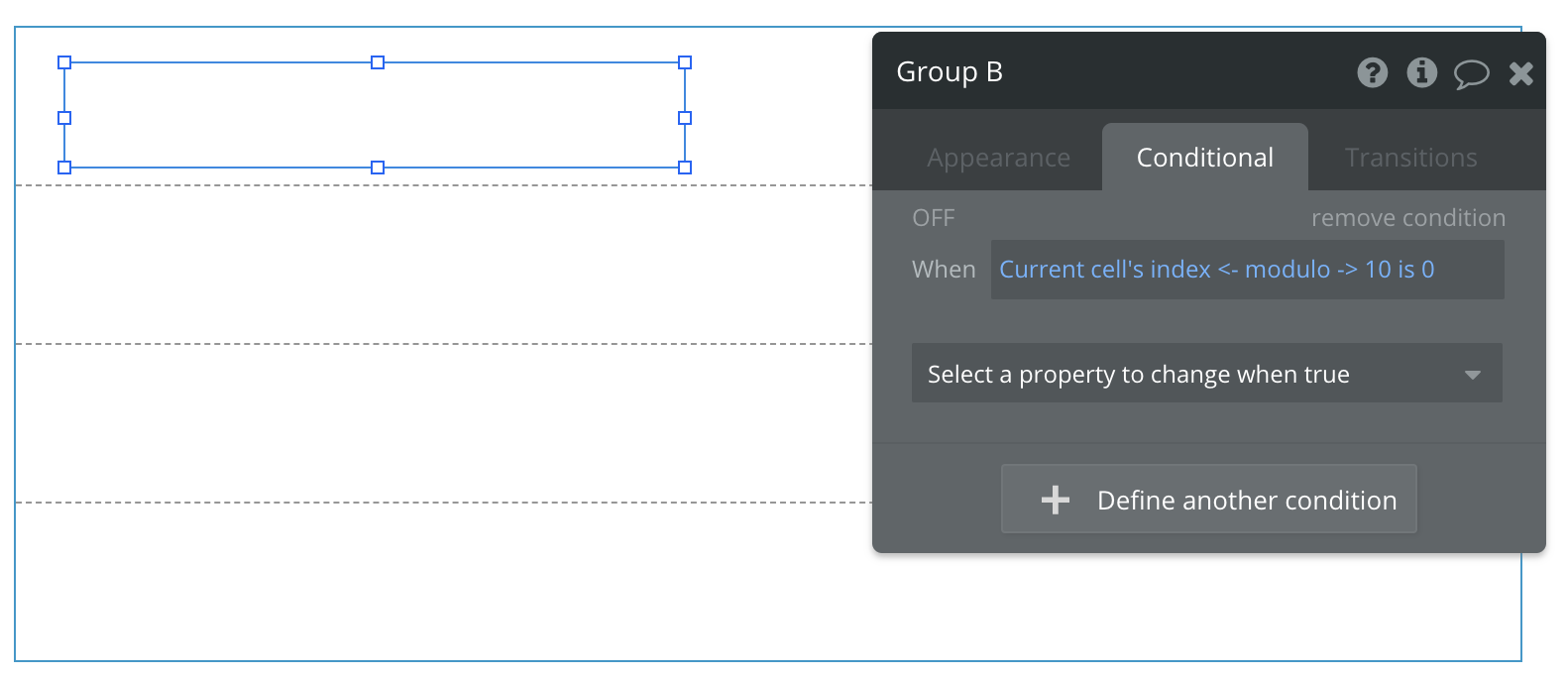Toggle the OFF condition preview switch
This screenshot has width=1568, height=678.
tap(933, 218)
